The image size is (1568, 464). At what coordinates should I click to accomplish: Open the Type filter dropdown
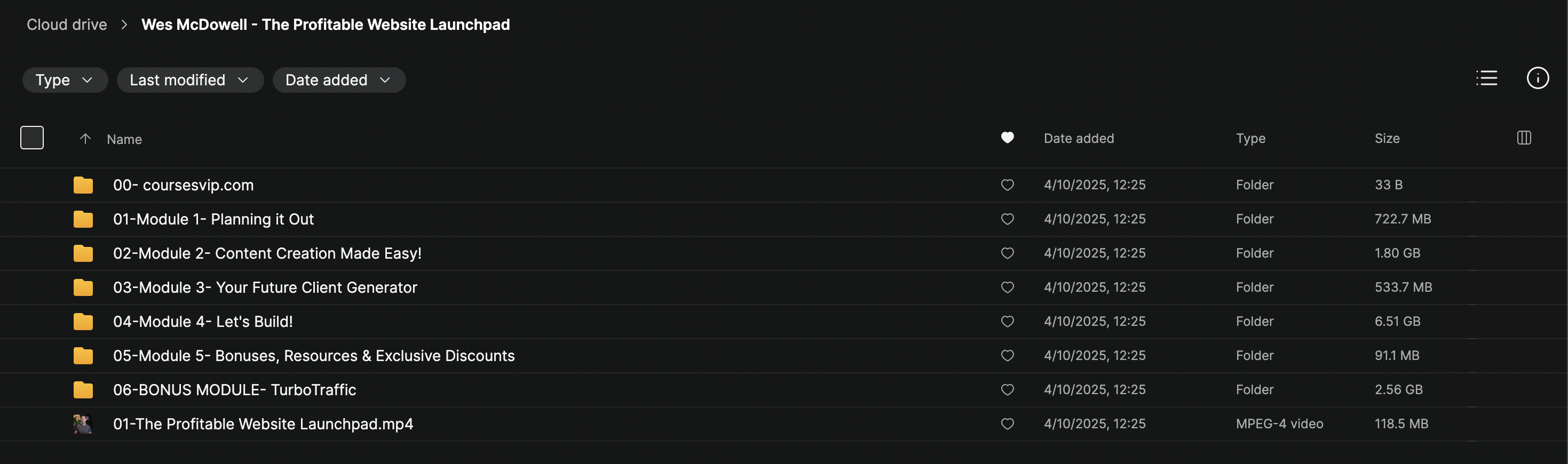pyautogui.click(x=65, y=81)
